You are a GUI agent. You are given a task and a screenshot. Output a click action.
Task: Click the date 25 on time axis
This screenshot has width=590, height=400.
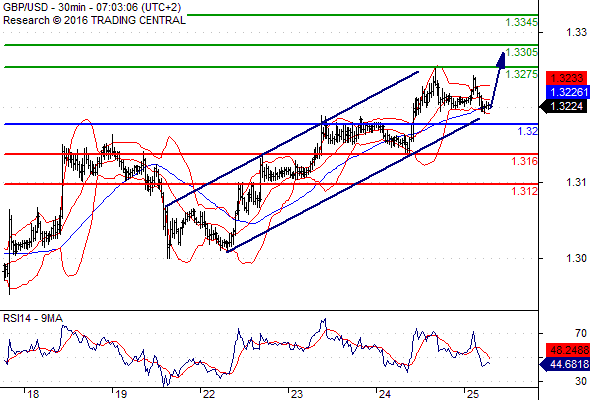473,394
